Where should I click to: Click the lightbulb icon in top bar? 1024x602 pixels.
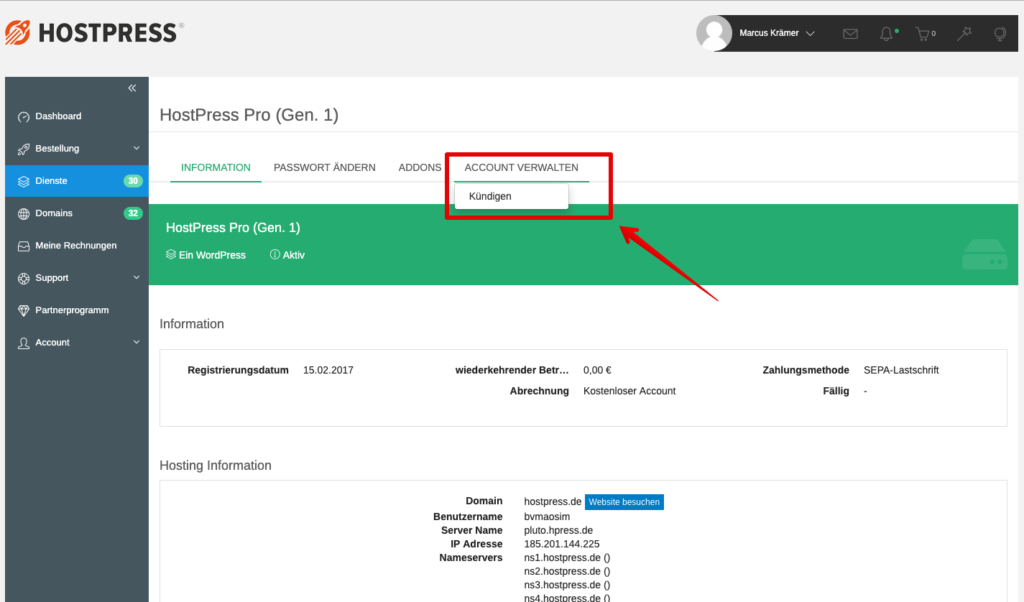(x=1000, y=33)
